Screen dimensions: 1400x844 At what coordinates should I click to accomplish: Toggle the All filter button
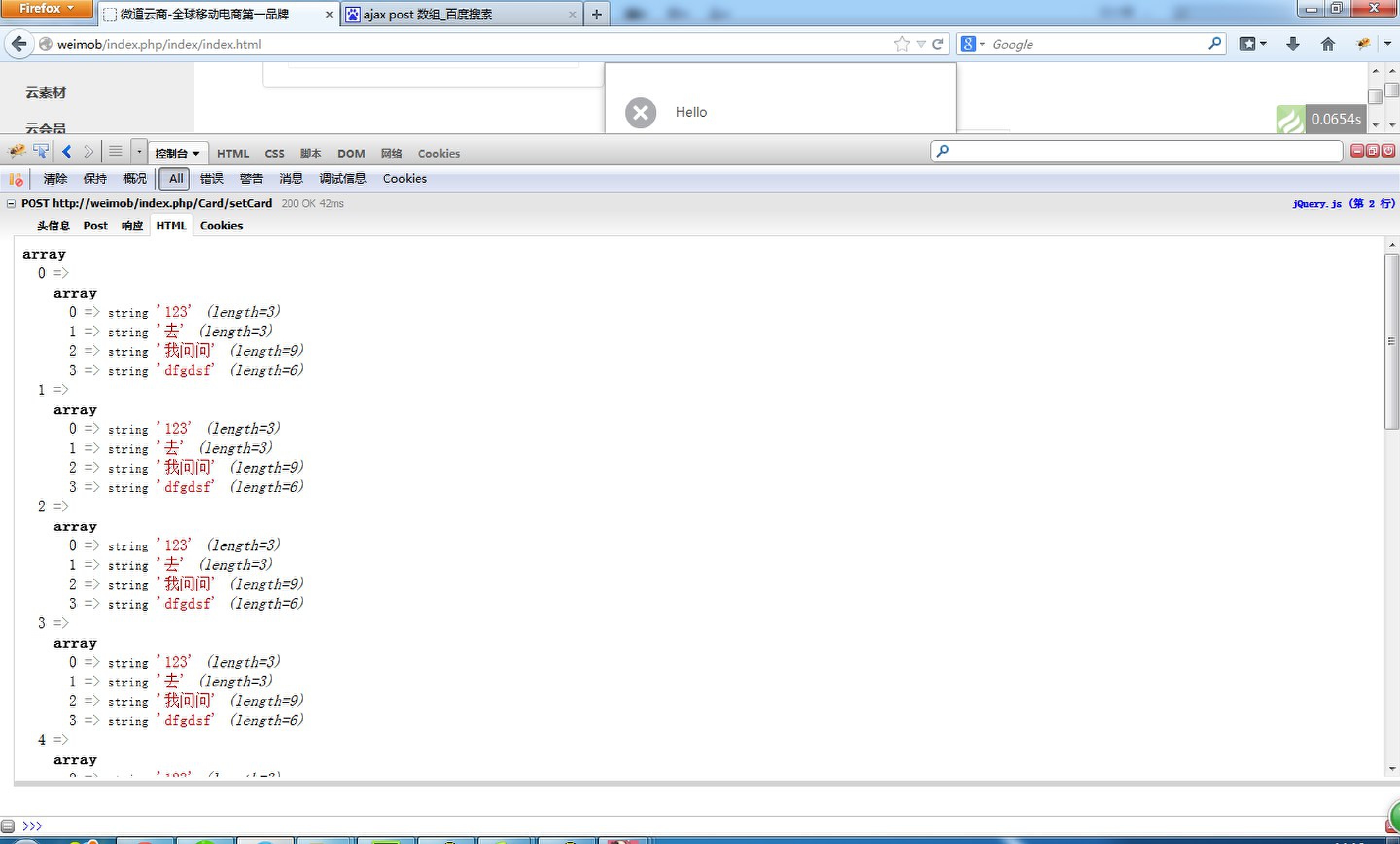175,179
